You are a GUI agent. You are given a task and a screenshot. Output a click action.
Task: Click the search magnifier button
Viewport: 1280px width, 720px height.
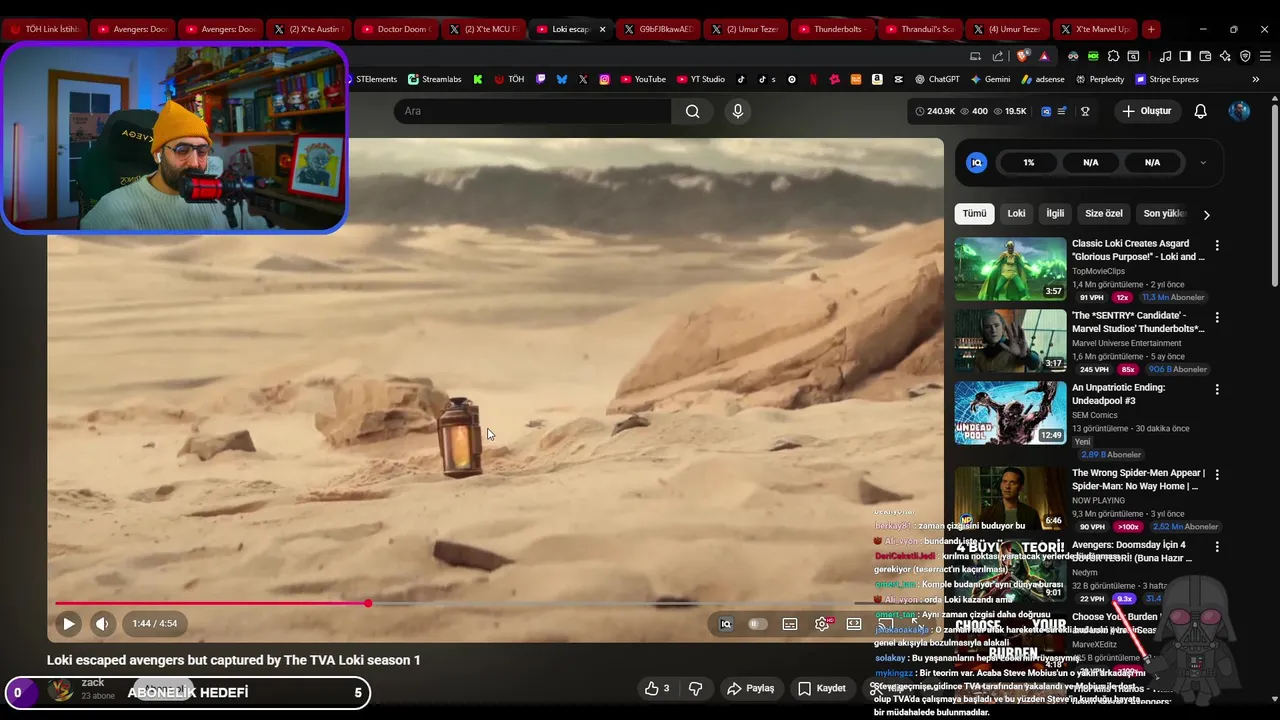click(692, 111)
